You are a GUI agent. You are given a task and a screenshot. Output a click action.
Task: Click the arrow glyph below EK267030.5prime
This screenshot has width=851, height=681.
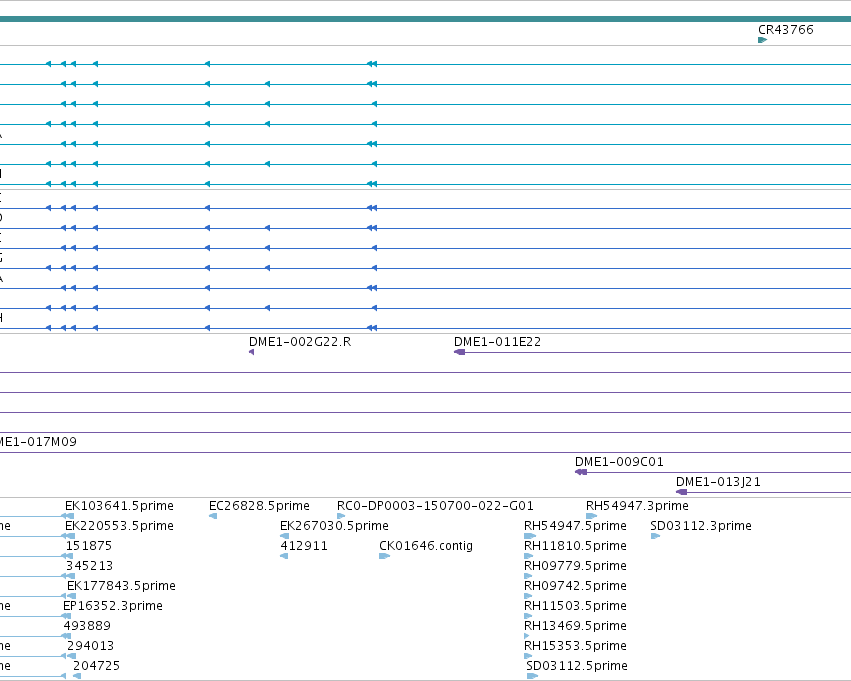click(284, 536)
